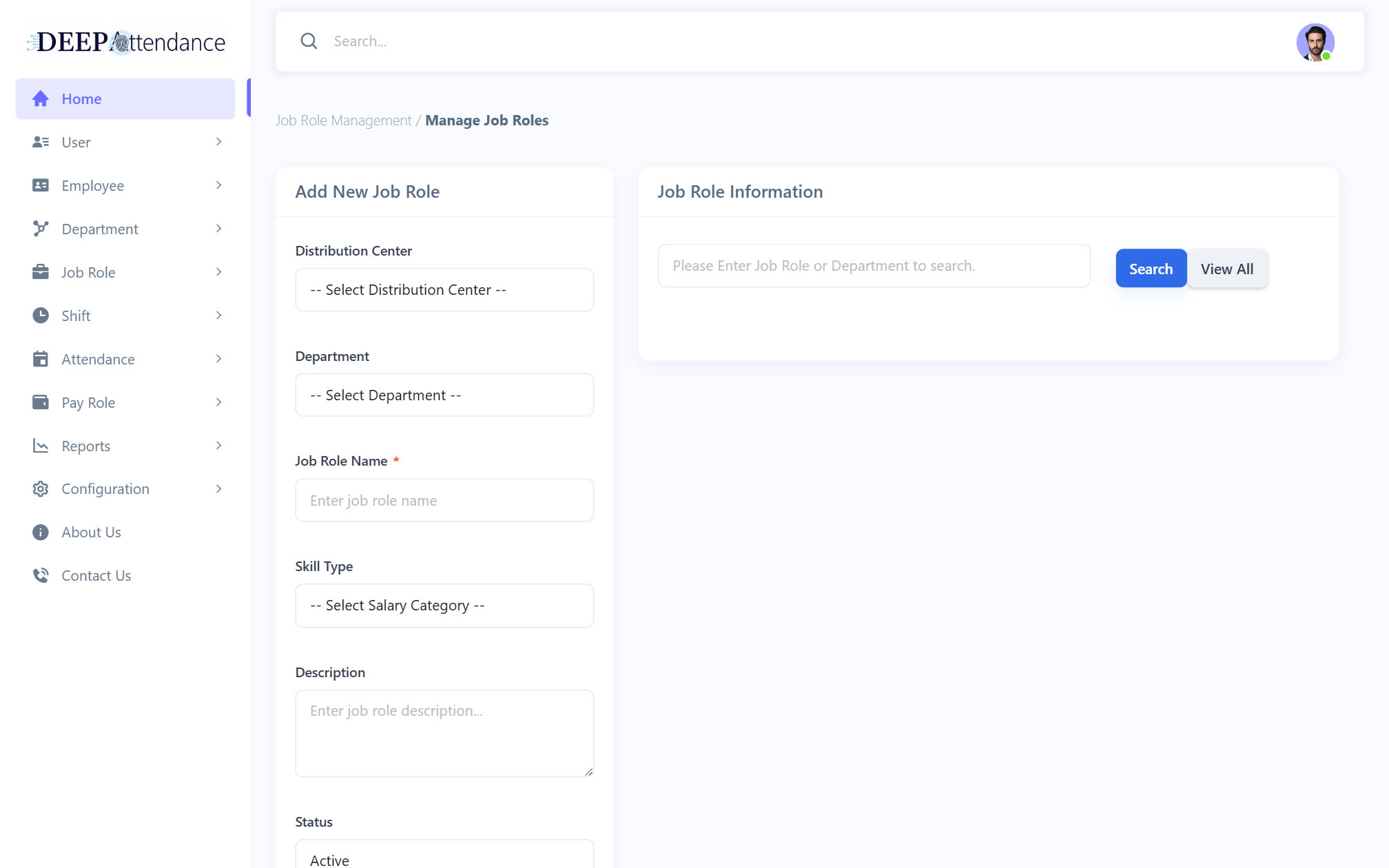Click the Distribution Center field label

[353, 251]
